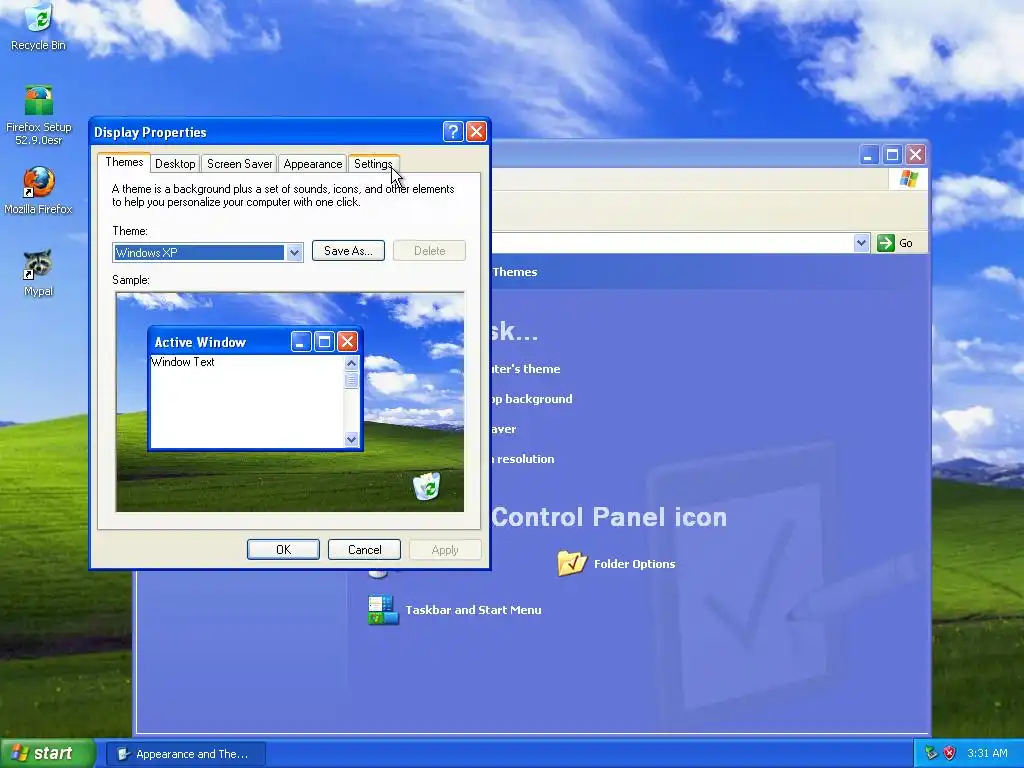Image resolution: width=1024 pixels, height=768 pixels.
Task: Open the Screen Saver tab
Action: pyautogui.click(x=240, y=164)
